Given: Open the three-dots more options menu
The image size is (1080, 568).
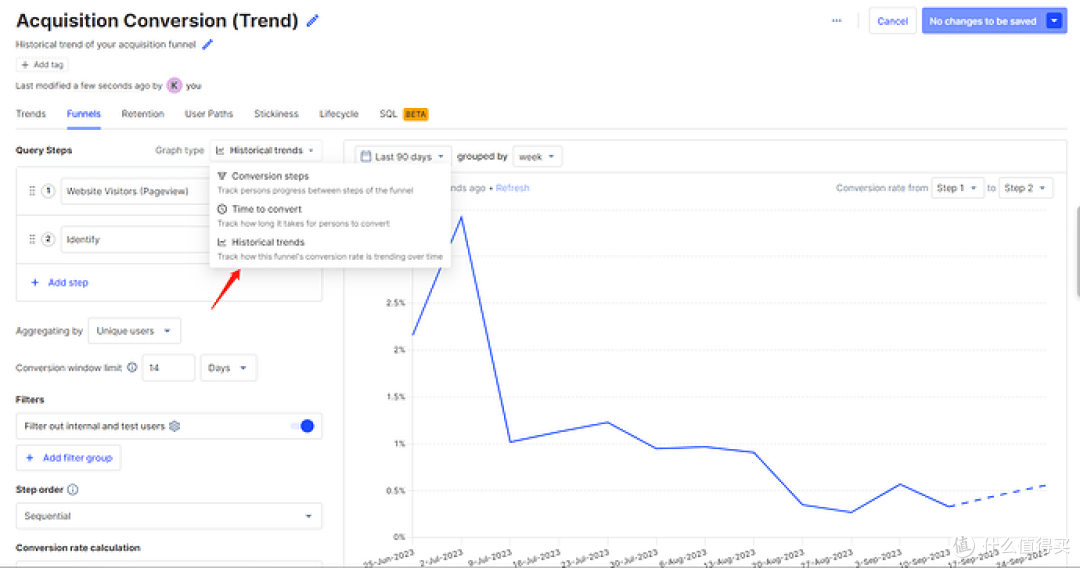Looking at the screenshot, I should point(836,21).
